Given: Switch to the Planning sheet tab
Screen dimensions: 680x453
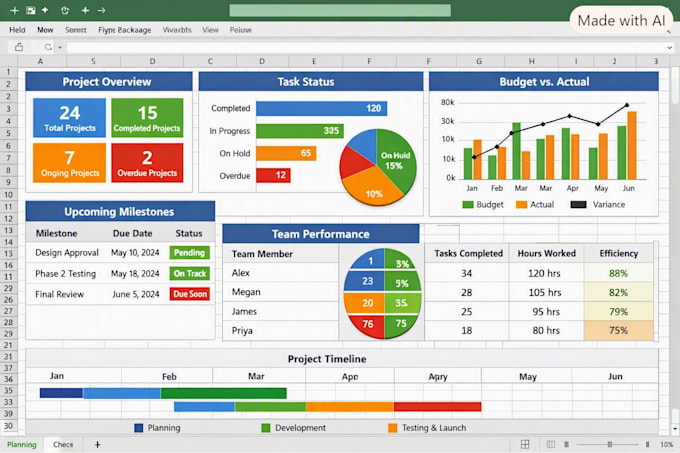Looking at the screenshot, I should click(x=22, y=444).
